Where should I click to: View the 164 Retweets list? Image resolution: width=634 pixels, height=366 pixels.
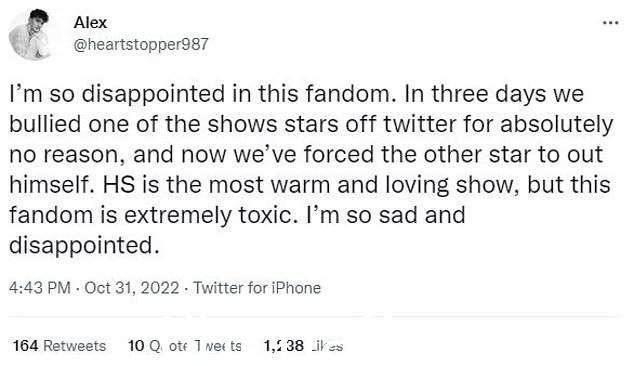coord(59,346)
